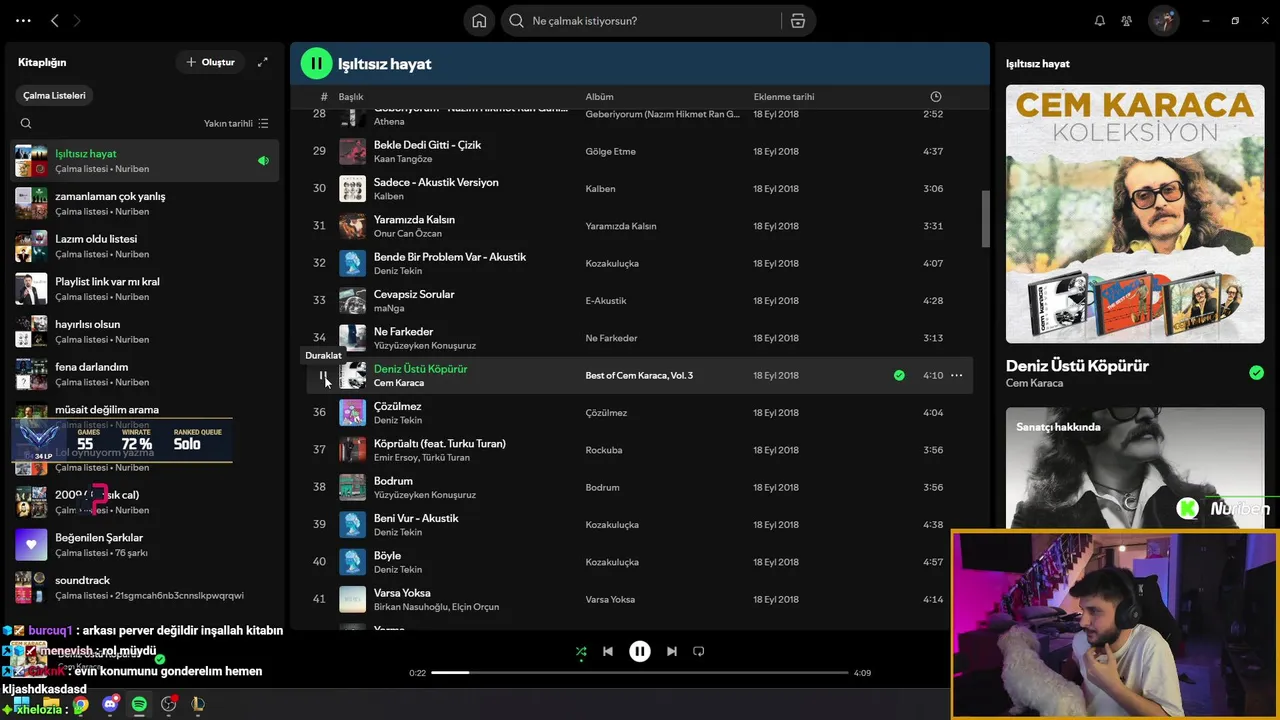Toggle the saved checkmark in Now Playing panel
The image size is (1280, 720).
pyautogui.click(x=1256, y=373)
